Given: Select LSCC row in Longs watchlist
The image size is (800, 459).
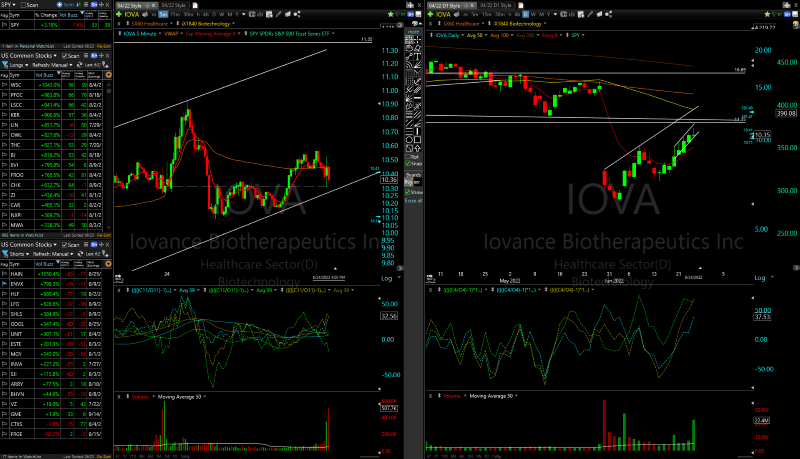Looking at the screenshot, I should pyautogui.click(x=51, y=105).
